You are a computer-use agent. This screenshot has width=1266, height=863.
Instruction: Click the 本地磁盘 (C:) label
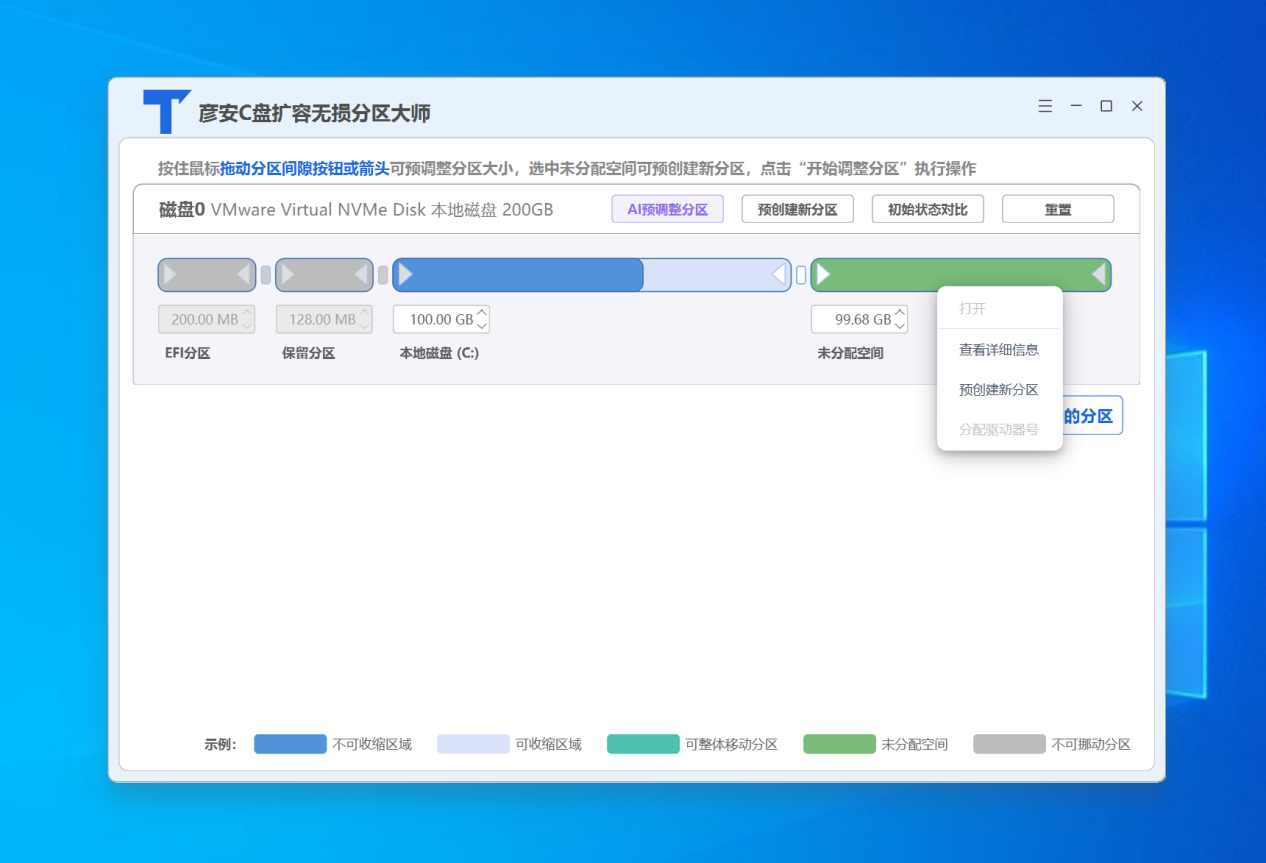[439, 353]
